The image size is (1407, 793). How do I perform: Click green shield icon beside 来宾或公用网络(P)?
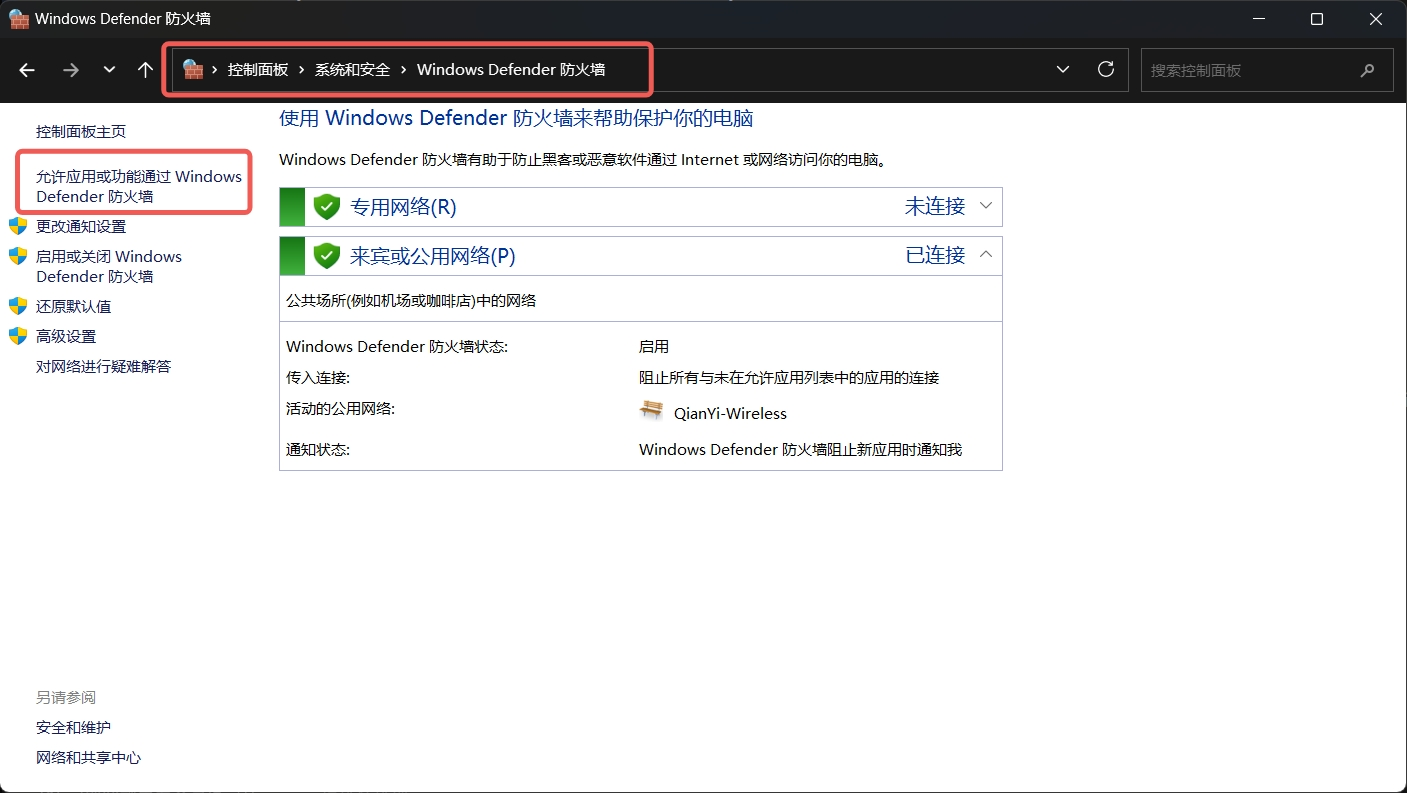click(x=327, y=256)
